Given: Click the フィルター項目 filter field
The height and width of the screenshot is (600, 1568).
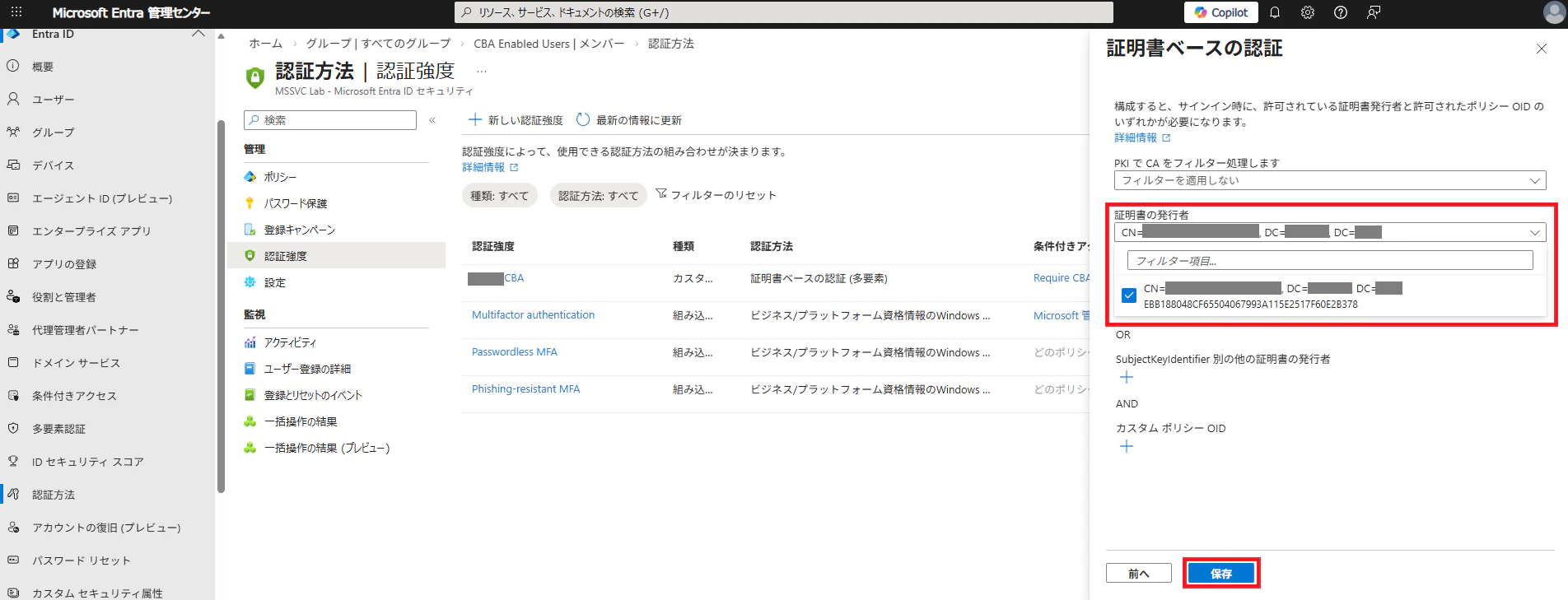Looking at the screenshot, I should 1330,261.
